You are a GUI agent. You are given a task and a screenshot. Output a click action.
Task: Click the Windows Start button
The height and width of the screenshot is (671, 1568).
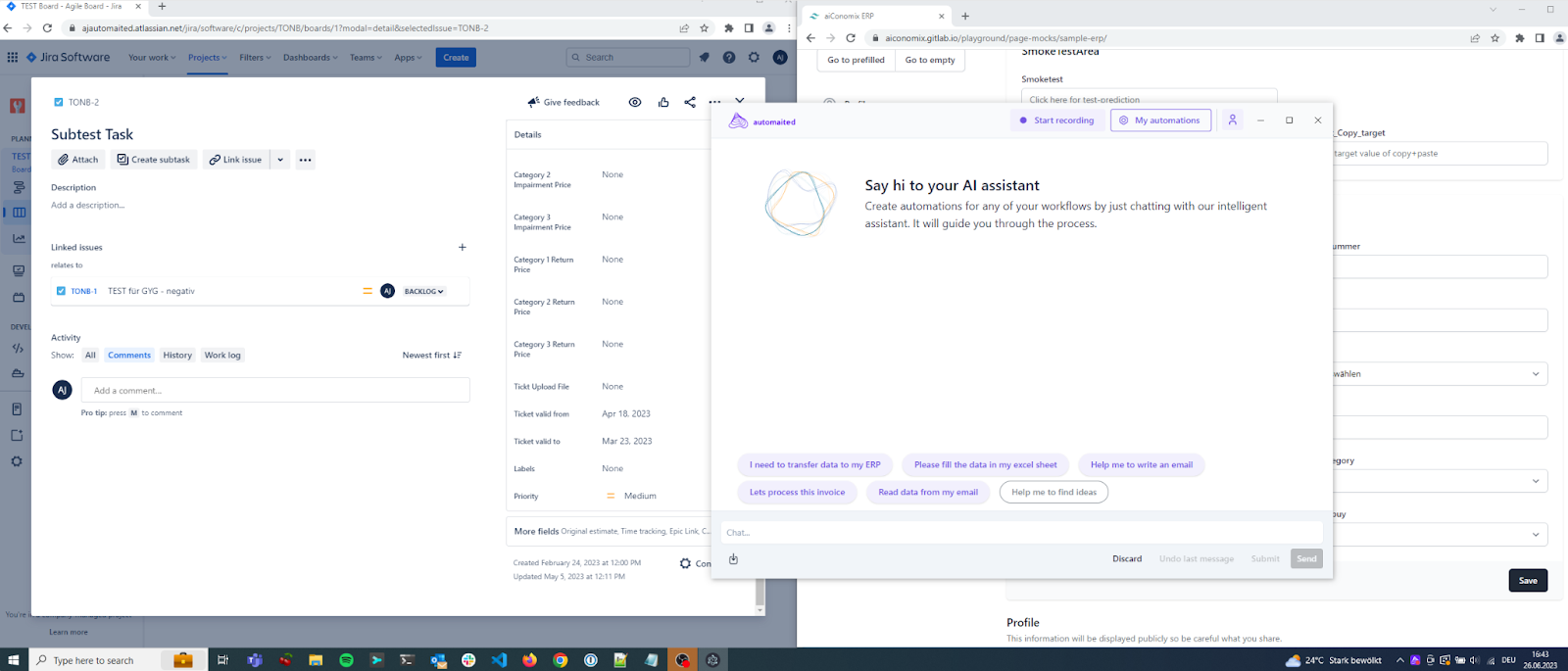(14, 660)
